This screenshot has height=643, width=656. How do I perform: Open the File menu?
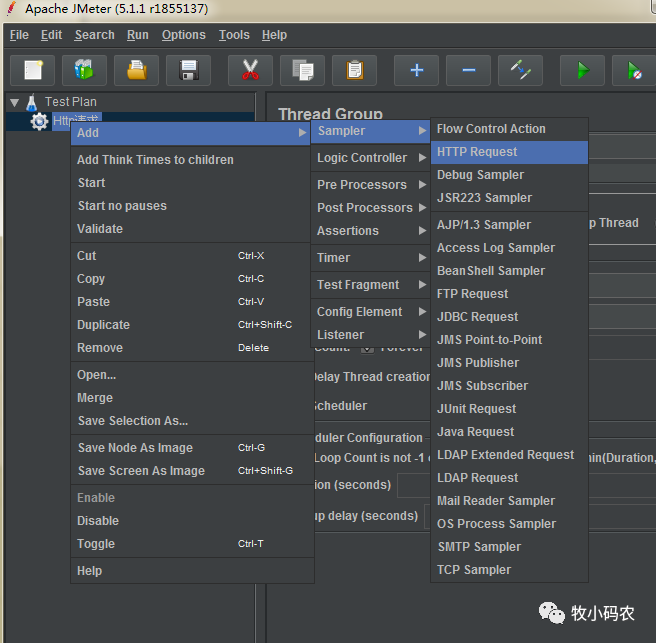tap(19, 35)
